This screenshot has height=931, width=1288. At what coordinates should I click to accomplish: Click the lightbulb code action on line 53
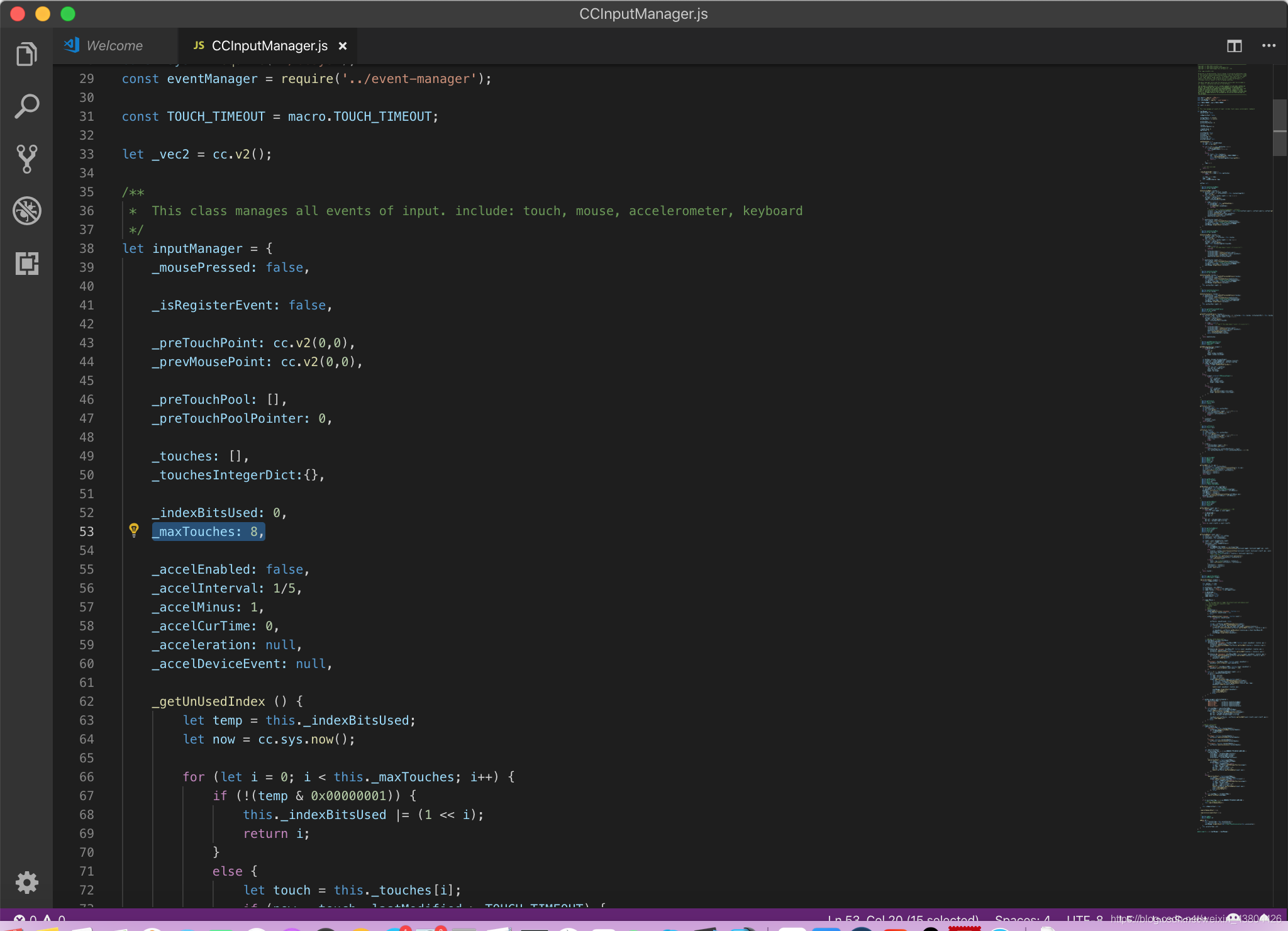pyautogui.click(x=134, y=530)
